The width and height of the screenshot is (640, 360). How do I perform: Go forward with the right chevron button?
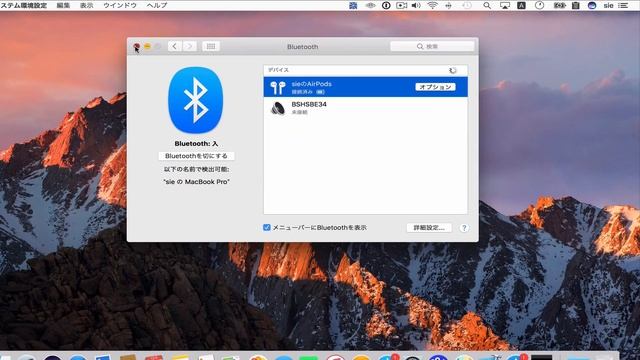(189, 47)
